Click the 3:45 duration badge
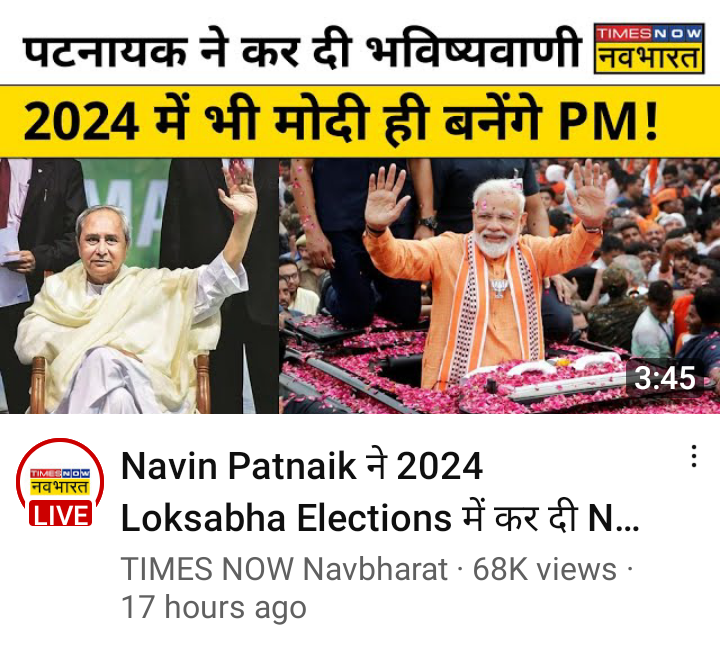 click(x=664, y=378)
